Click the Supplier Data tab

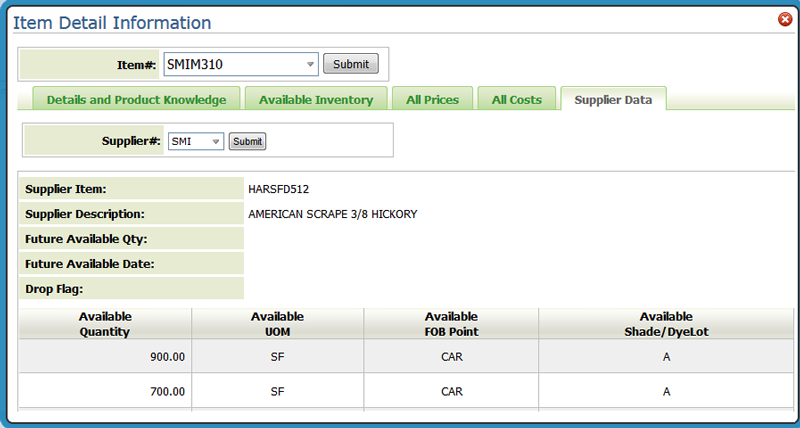click(613, 100)
